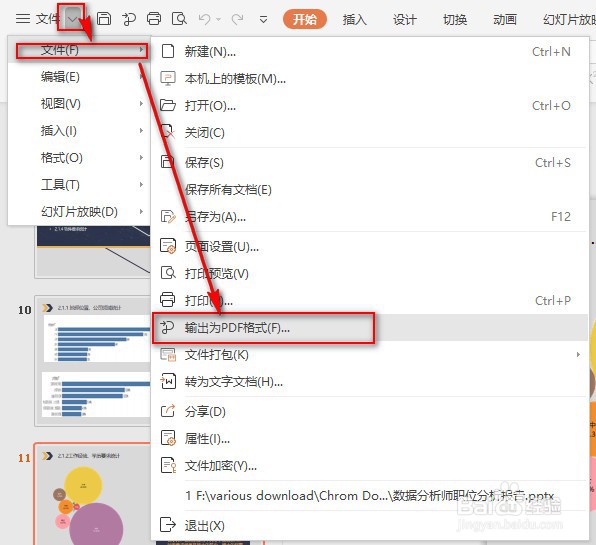Switch to the 设计 ribbon tab
The width and height of the screenshot is (596, 545).
405,19
